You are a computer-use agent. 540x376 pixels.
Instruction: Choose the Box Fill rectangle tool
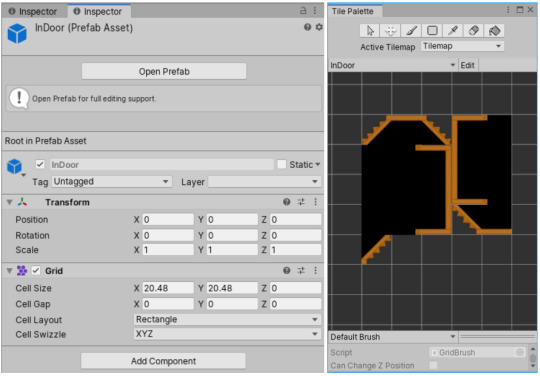(432, 31)
